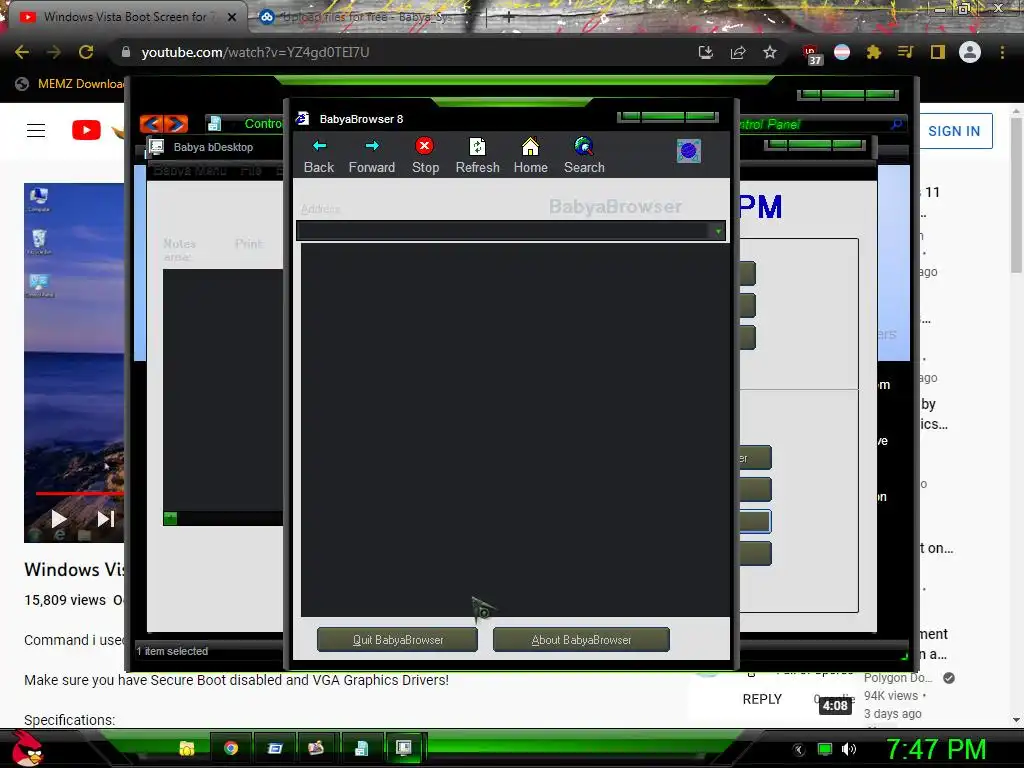The image size is (1024, 768).
Task: Open the Babya Menu in bDesktop window
Action: (x=190, y=171)
